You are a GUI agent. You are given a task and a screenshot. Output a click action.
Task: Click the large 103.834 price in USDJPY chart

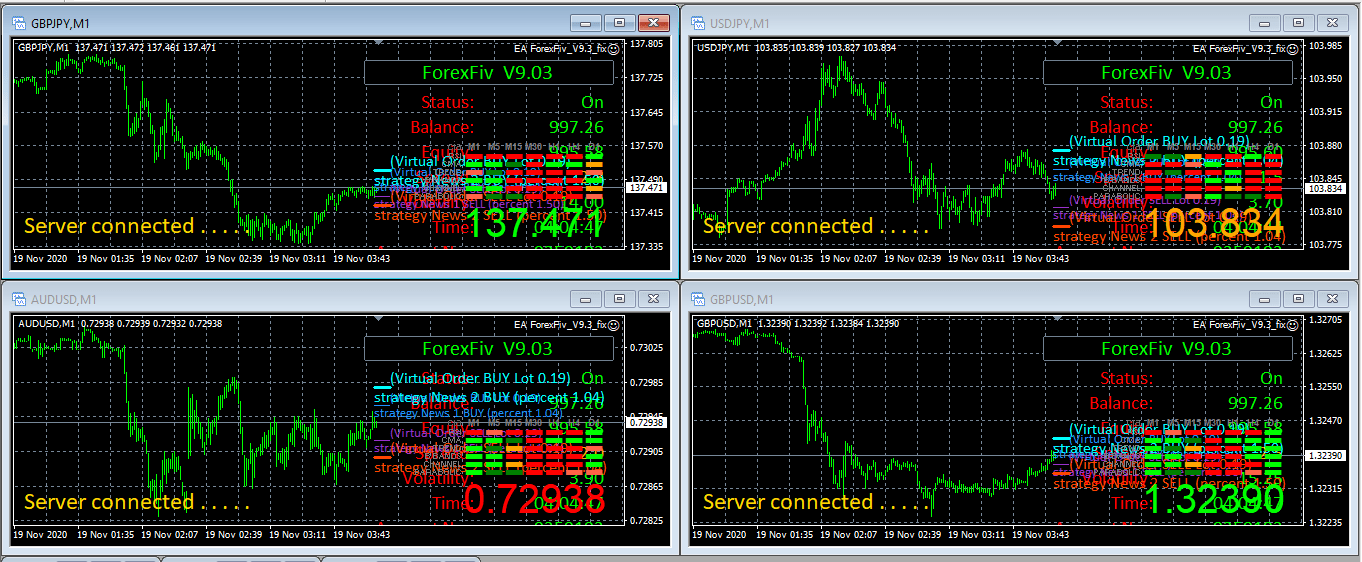(x=1212, y=224)
